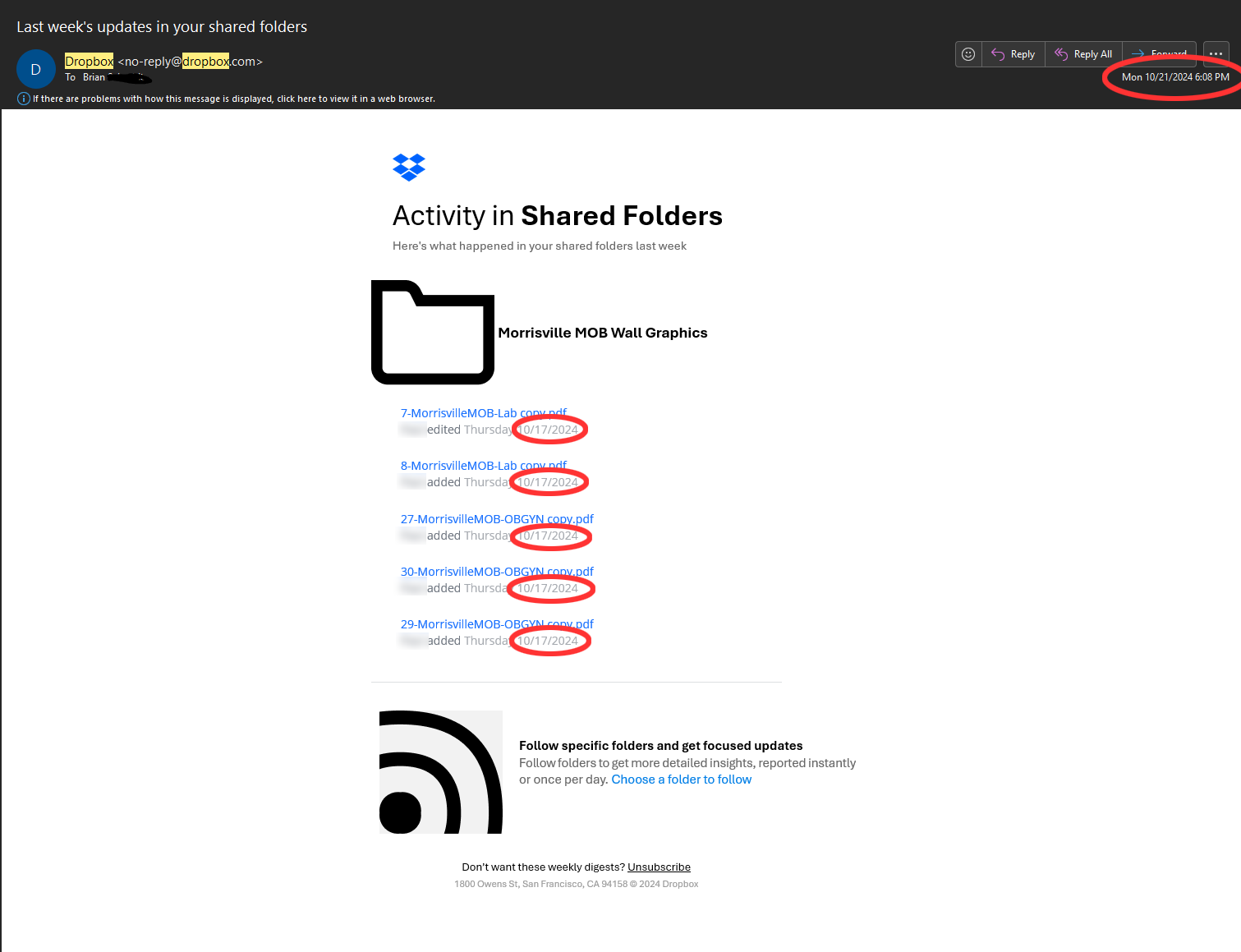Open the more actions ellipsis menu
This screenshot has height=952, width=1241.
pyautogui.click(x=1216, y=54)
